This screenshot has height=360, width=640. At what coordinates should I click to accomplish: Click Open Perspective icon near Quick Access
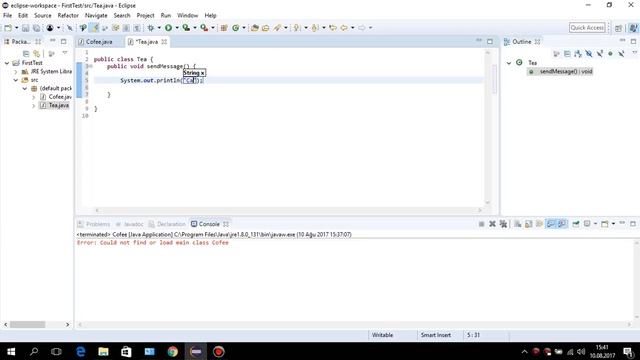pos(618,28)
